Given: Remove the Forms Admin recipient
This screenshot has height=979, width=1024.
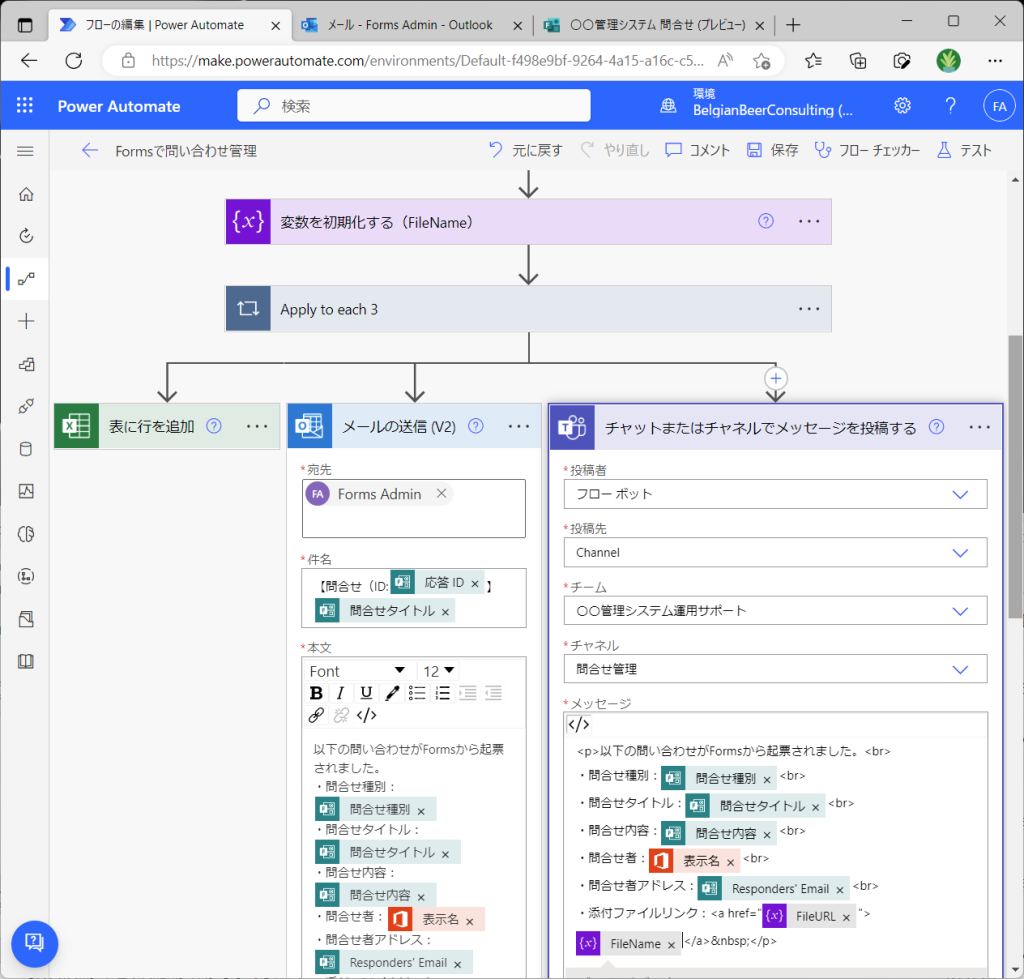Looking at the screenshot, I should pyautogui.click(x=441, y=493).
